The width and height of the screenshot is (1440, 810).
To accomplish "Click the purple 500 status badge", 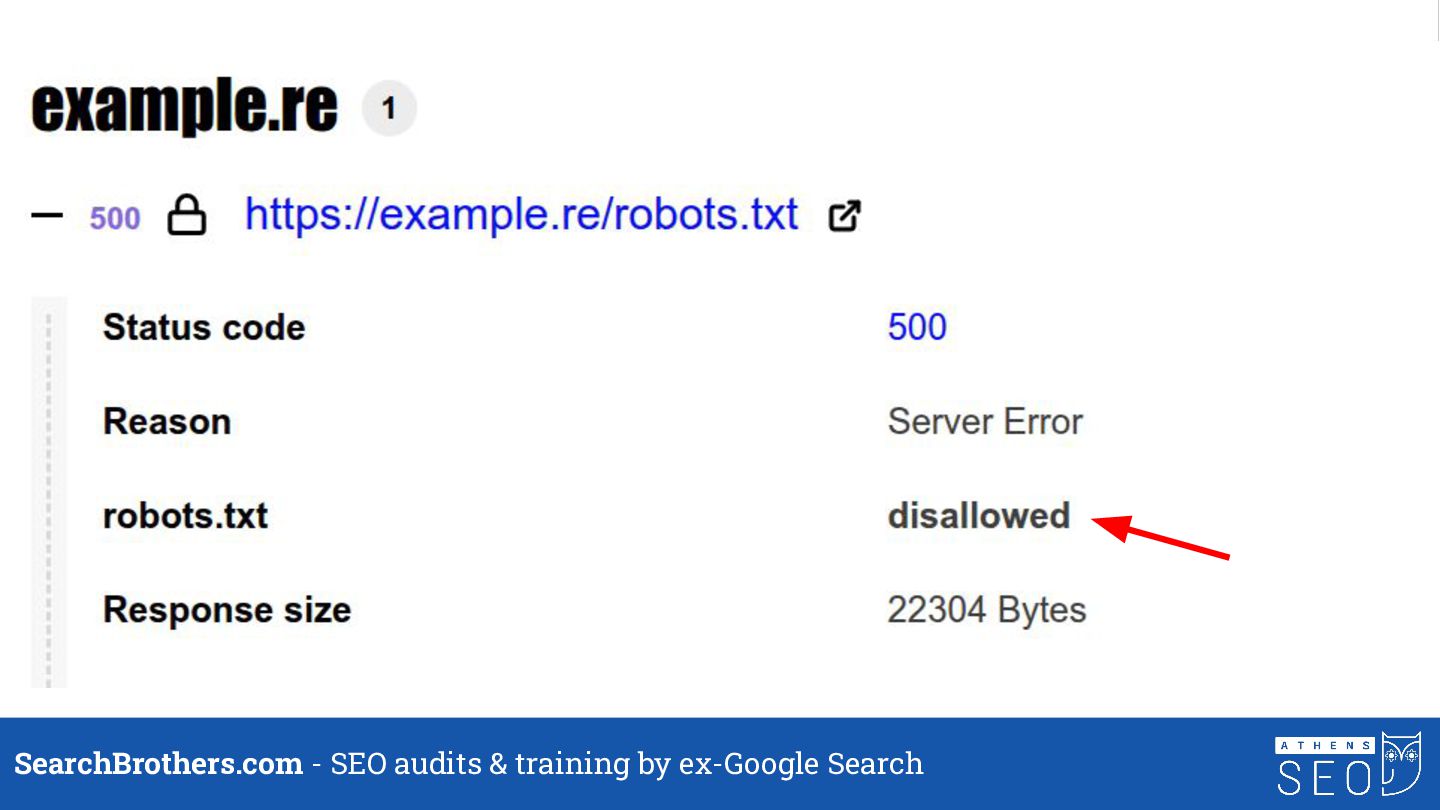I will point(115,218).
